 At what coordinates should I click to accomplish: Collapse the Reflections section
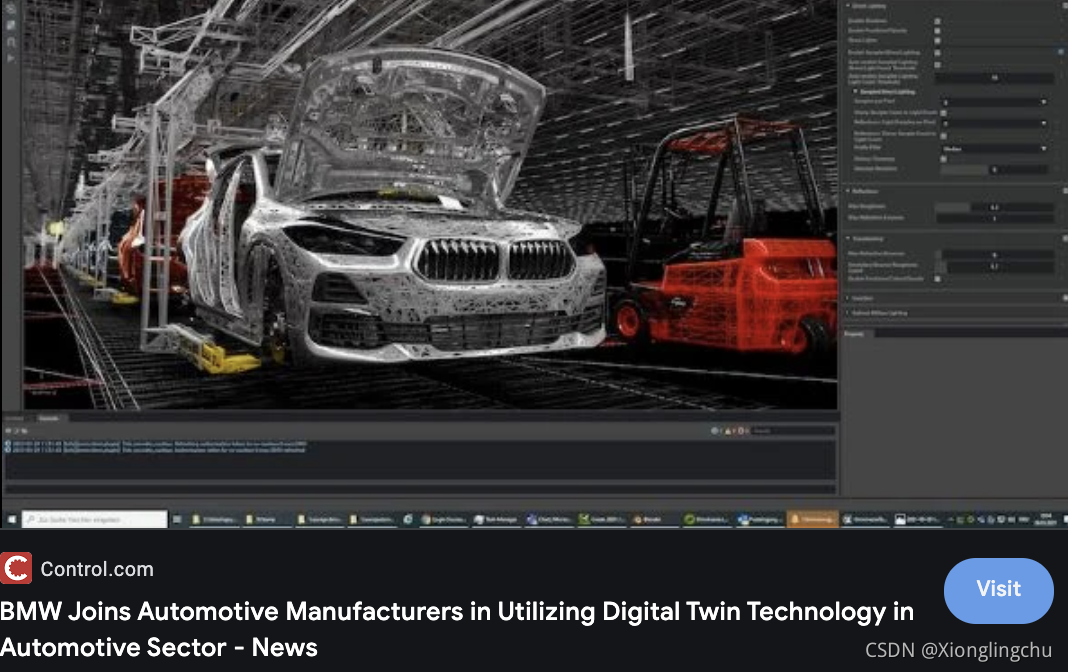(x=848, y=191)
